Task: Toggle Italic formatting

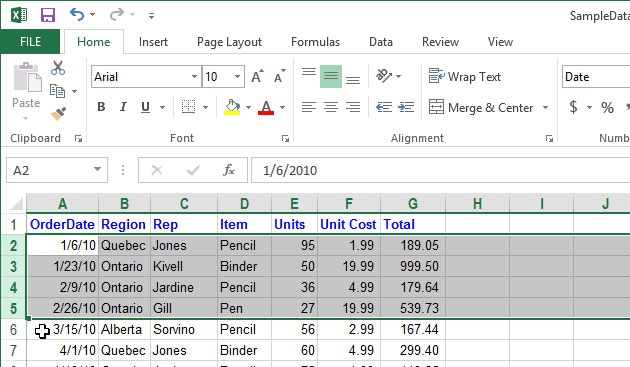Action: (123, 107)
